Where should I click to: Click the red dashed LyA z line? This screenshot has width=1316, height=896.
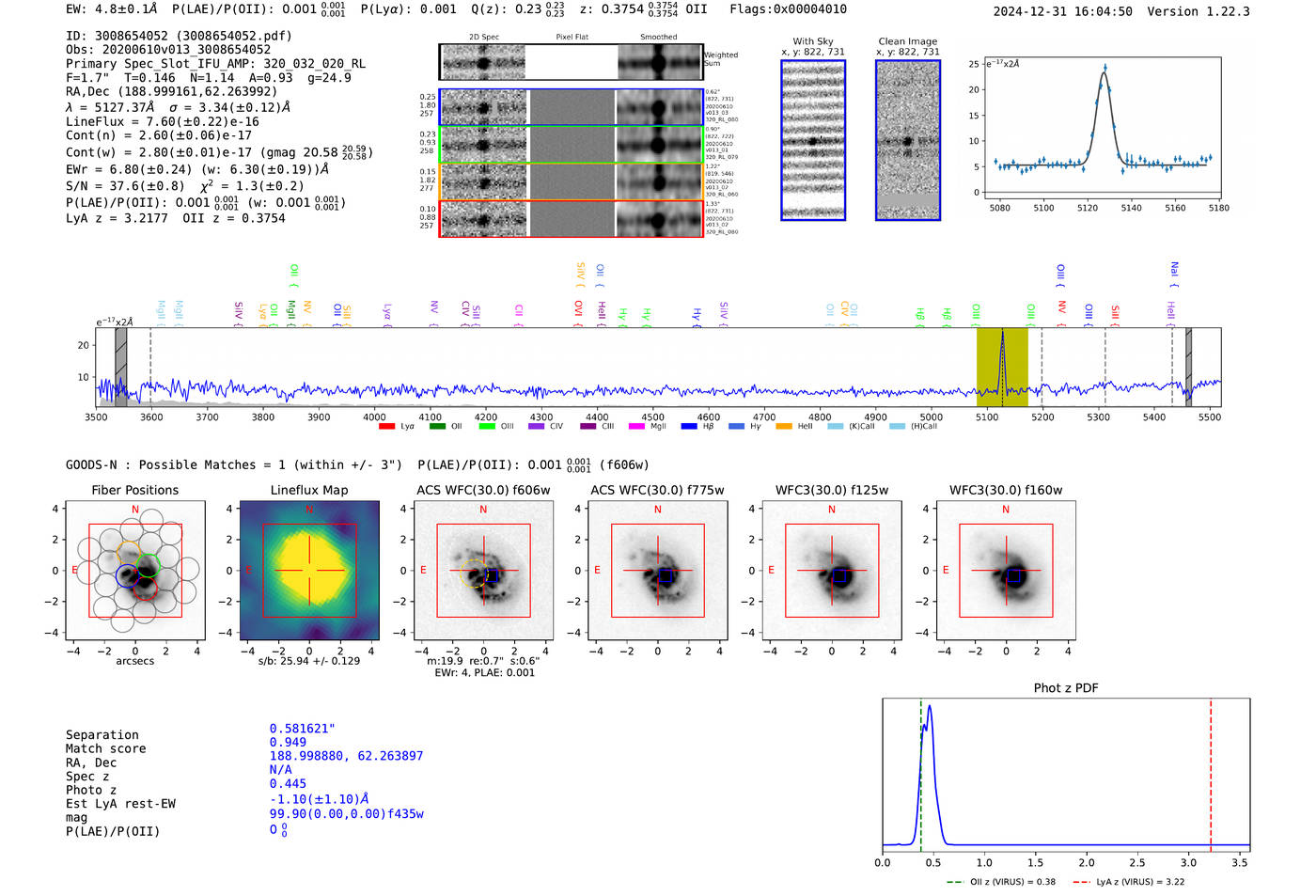[1211, 776]
